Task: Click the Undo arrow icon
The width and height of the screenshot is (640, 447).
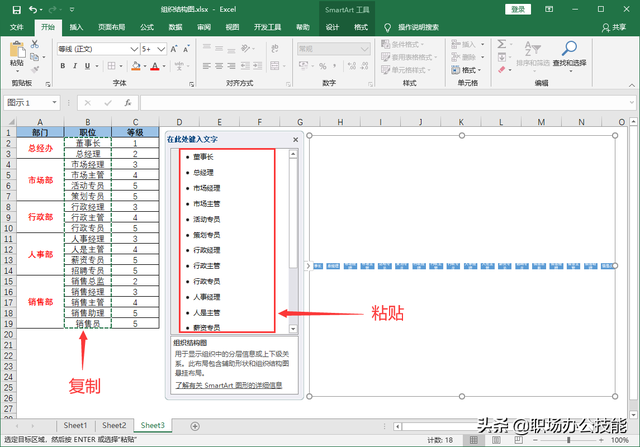Action: [33, 9]
